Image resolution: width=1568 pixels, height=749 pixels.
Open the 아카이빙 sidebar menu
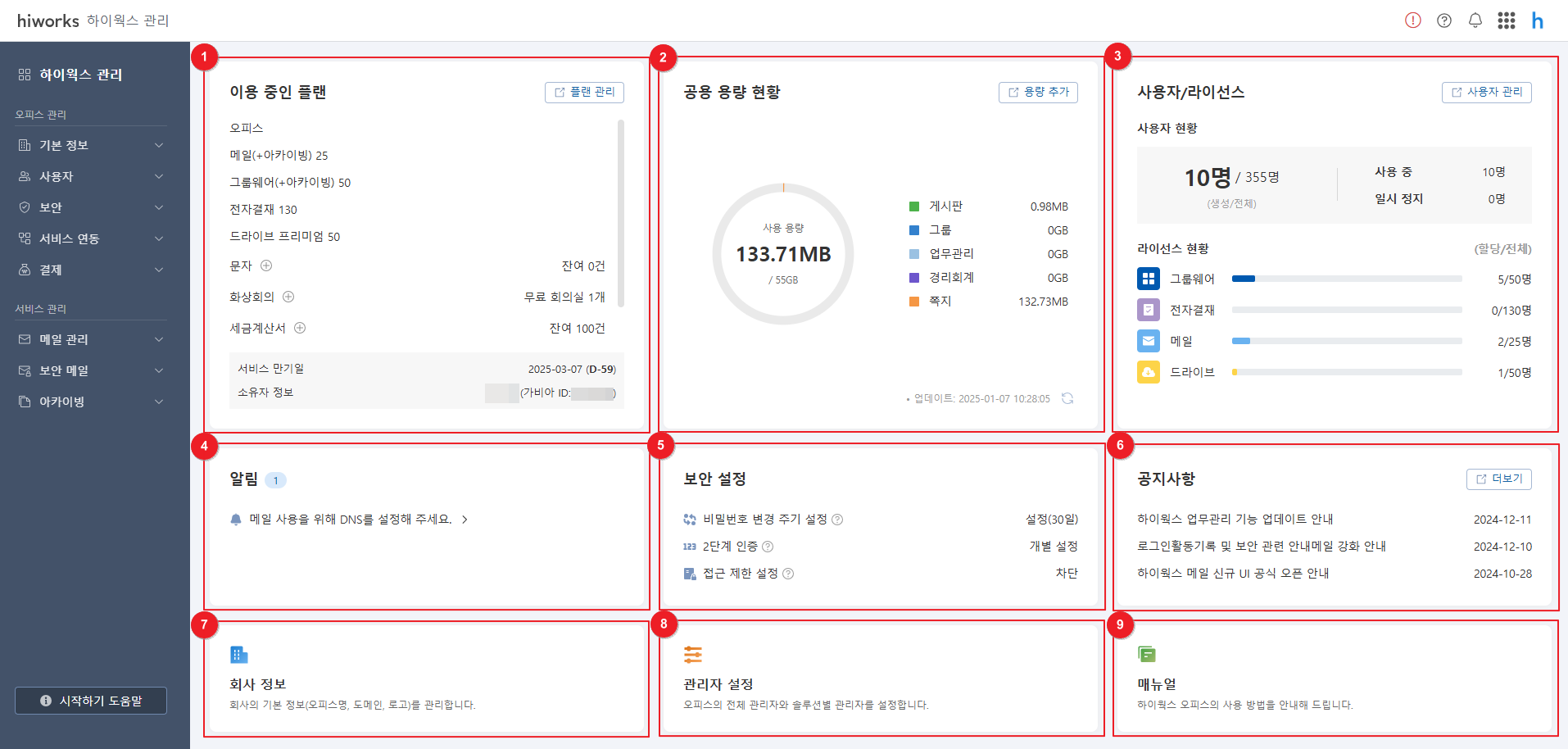pyautogui.click(x=90, y=402)
